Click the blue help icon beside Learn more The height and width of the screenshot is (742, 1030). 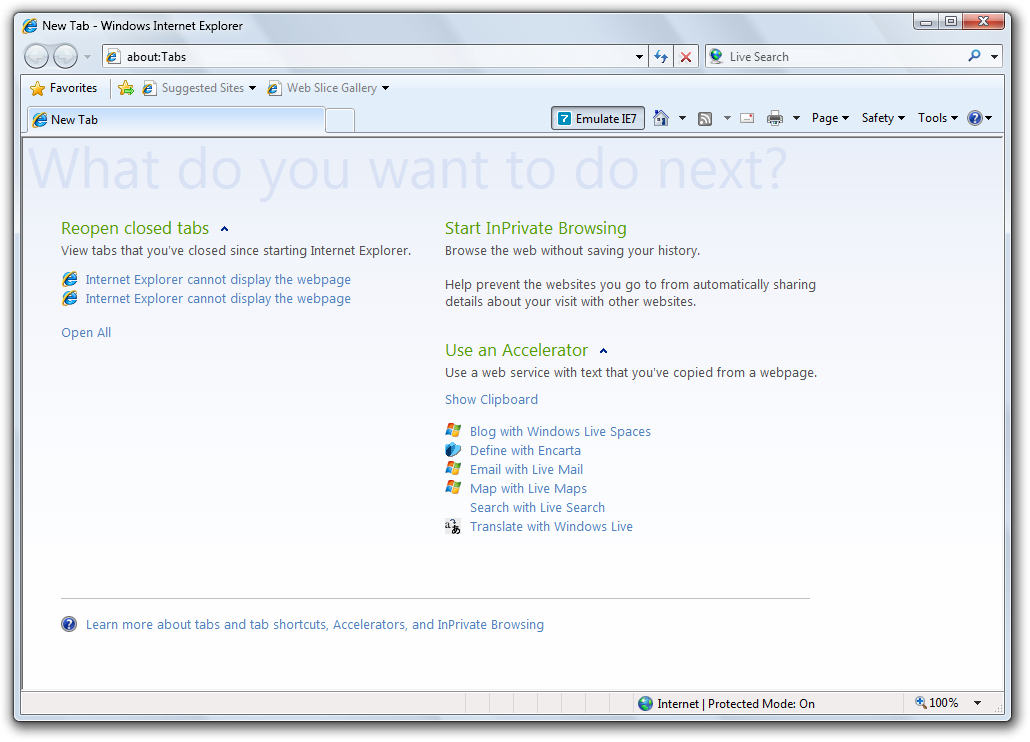pyautogui.click(x=69, y=624)
